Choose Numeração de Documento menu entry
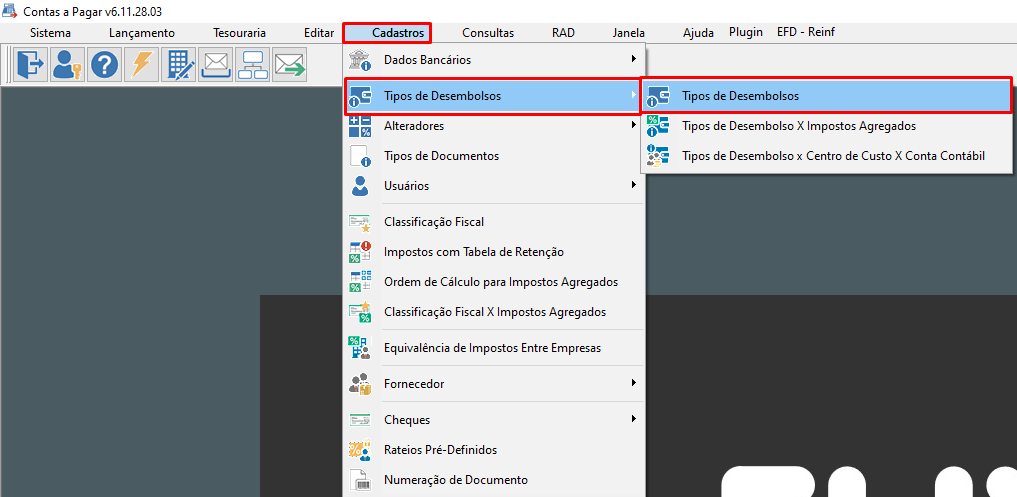1017x497 pixels. click(494, 480)
